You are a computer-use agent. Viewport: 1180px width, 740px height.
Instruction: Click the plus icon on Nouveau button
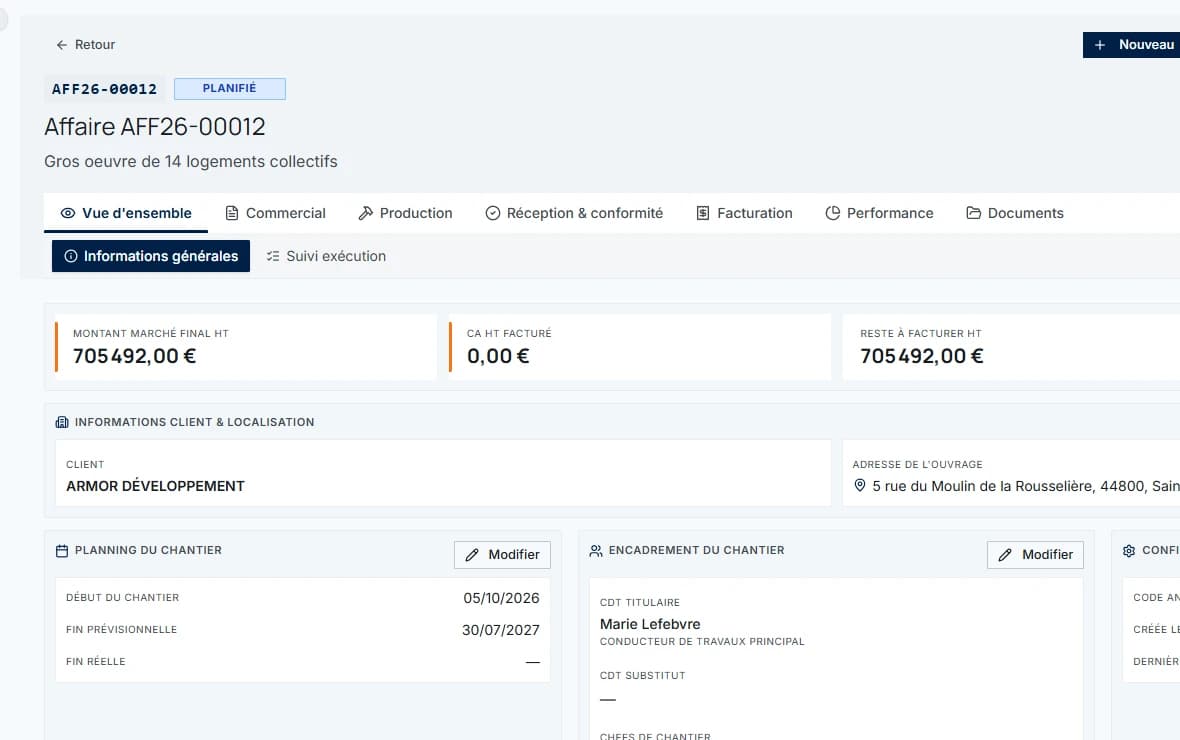pos(1099,45)
